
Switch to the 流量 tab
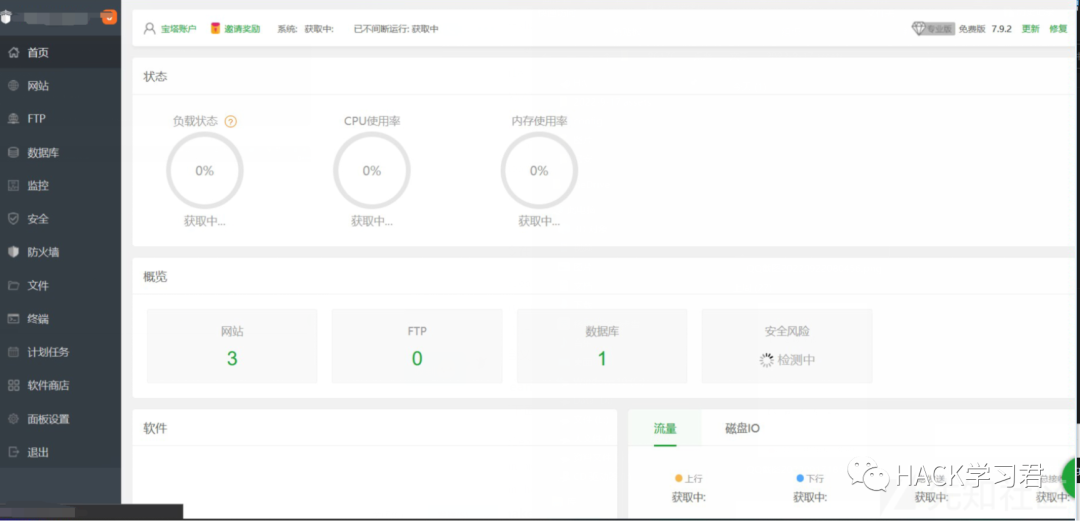coord(665,429)
